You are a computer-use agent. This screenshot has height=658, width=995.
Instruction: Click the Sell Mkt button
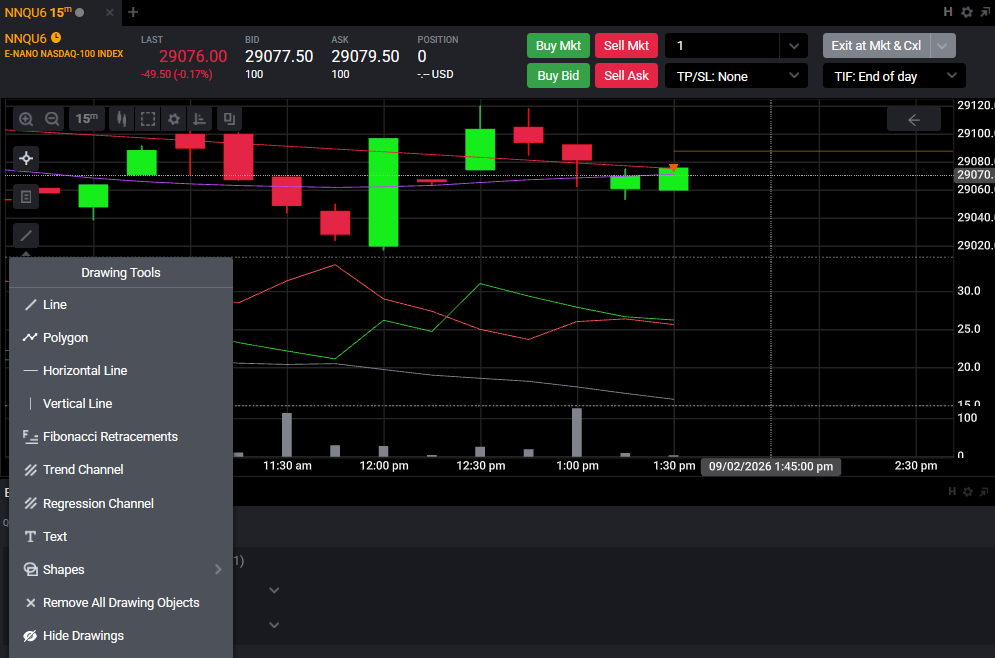click(626, 46)
